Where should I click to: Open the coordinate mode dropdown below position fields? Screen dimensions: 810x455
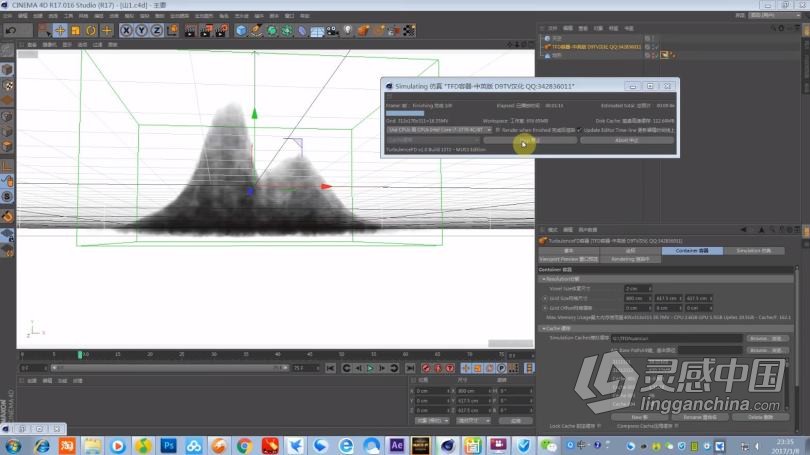432,421
